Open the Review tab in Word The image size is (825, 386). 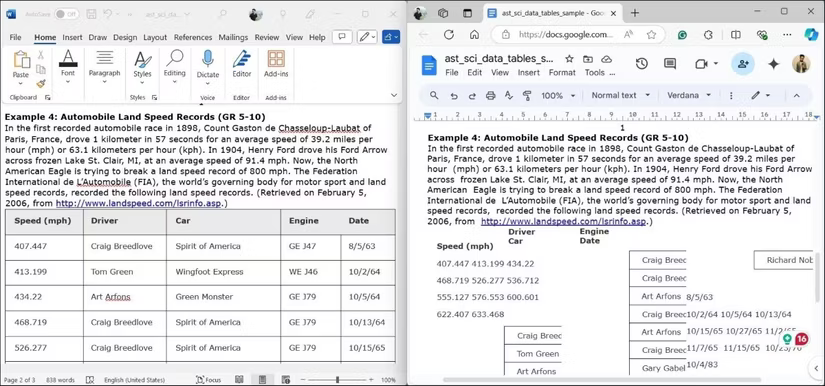point(267,37)
